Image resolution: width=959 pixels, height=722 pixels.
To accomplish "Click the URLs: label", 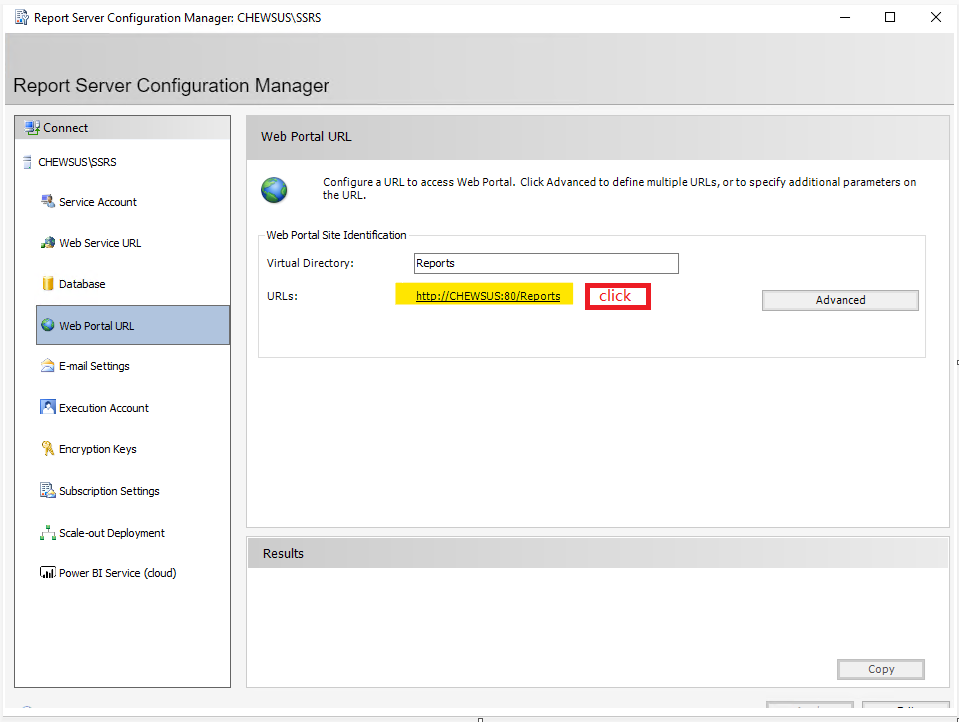I will 282,296.
